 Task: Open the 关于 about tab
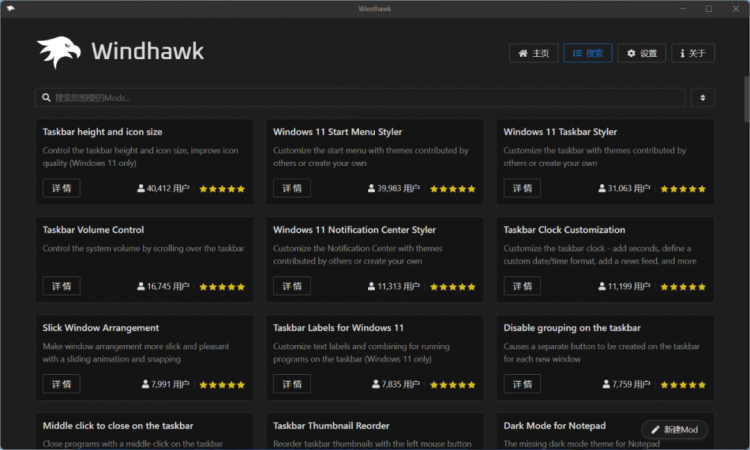tap(693, 53)
